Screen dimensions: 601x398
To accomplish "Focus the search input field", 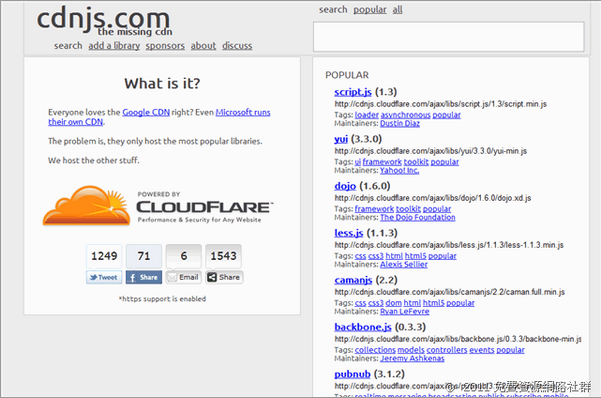I will (x=449, y=37).
